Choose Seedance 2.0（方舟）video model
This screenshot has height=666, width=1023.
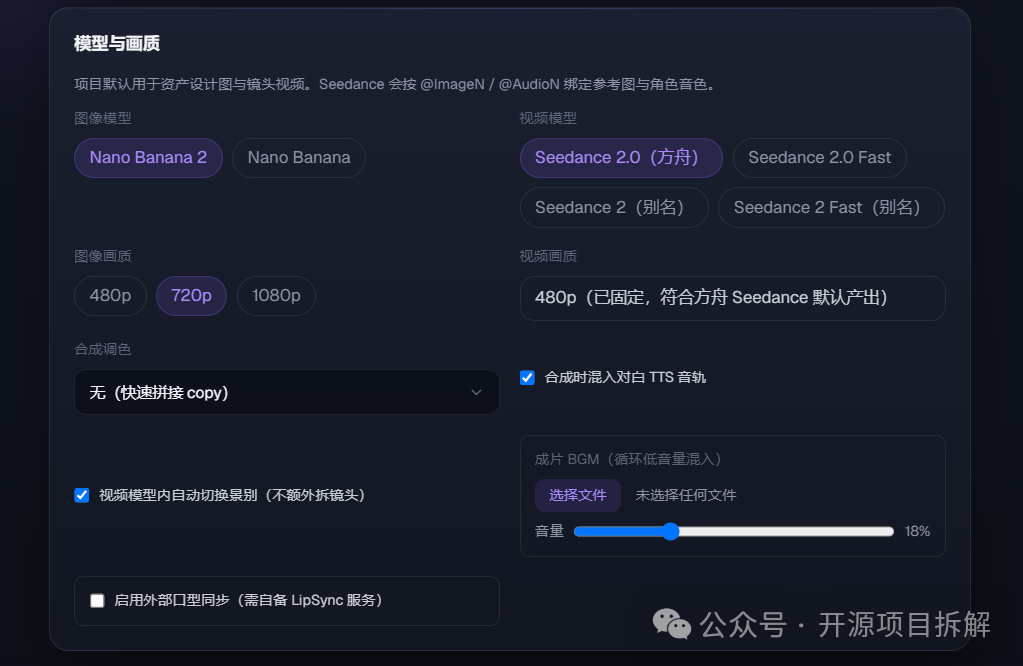620,158
